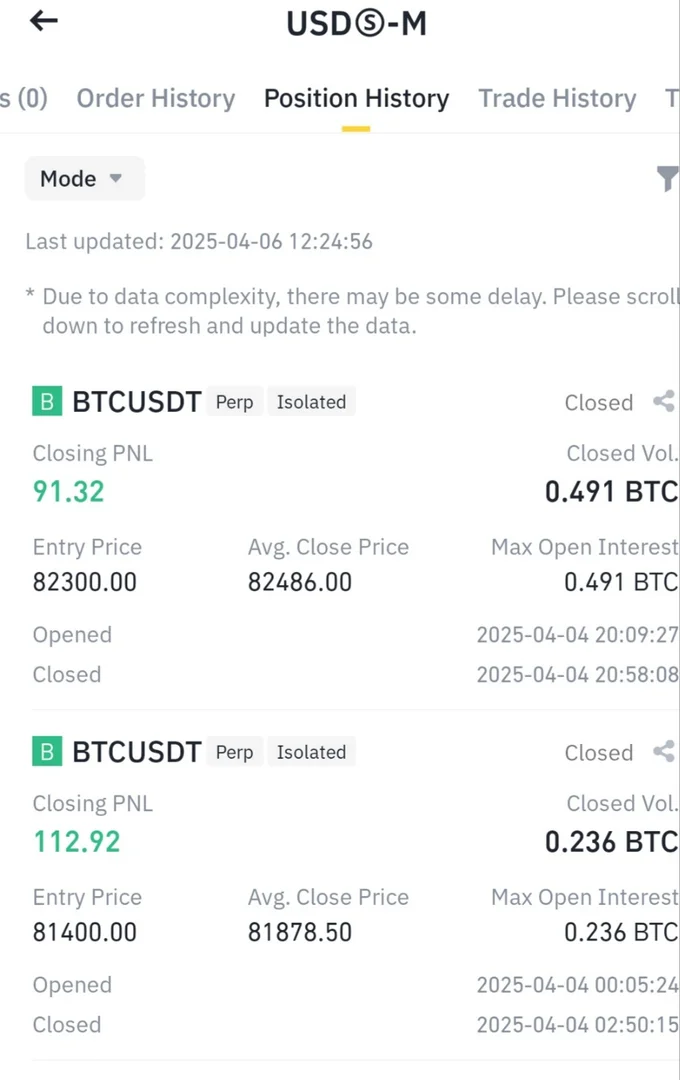Open the second BTCUSDT position title
Image resolution: width=680 pixels, height=1080 pixels.
click(137, 752)
